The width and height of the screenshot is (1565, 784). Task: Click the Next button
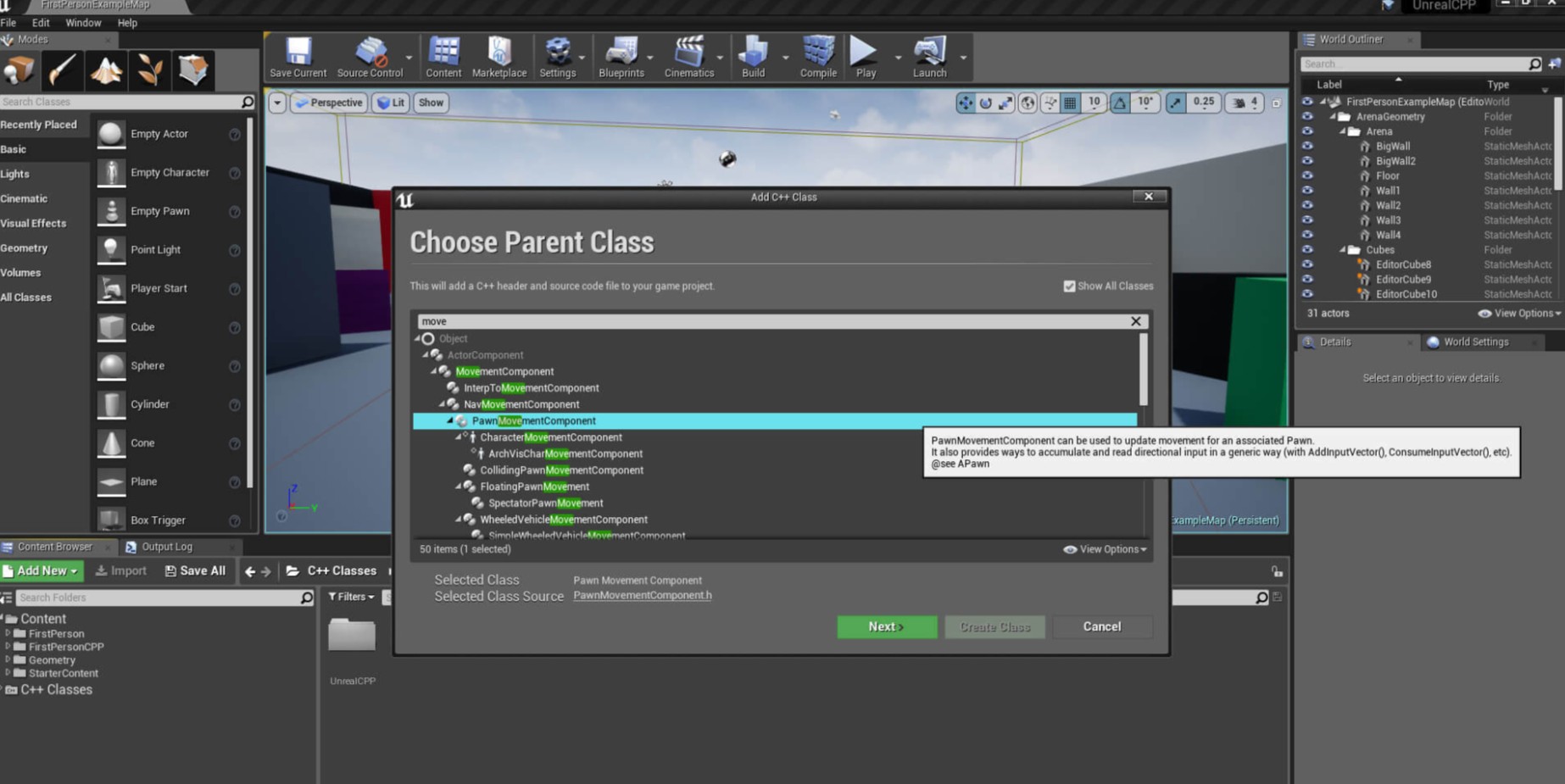[x=886, y=627]
